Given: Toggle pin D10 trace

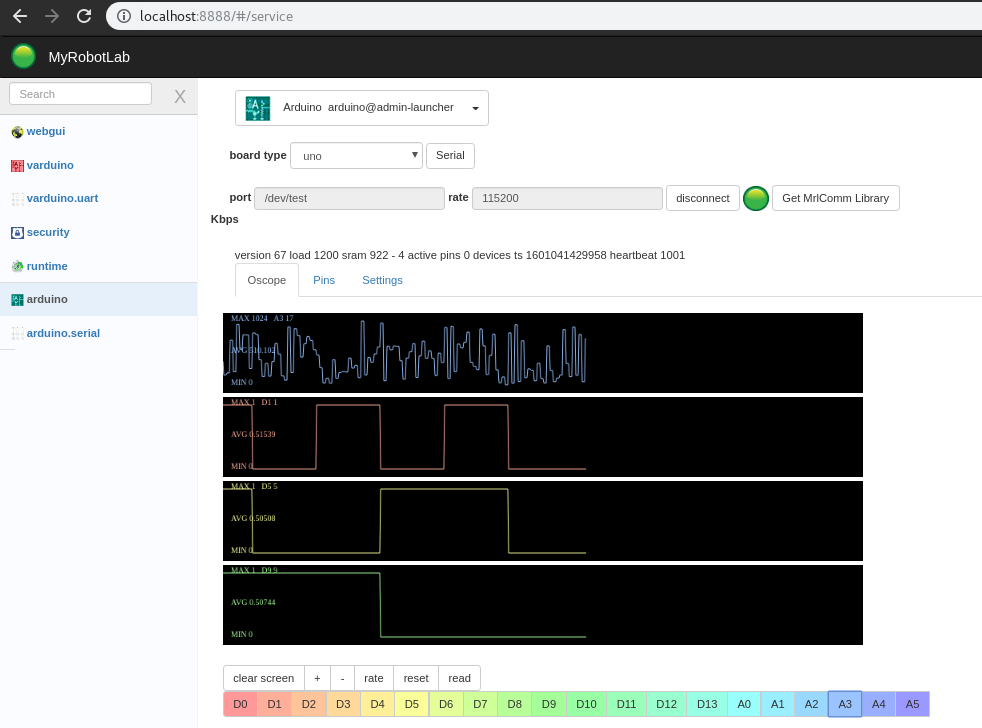Looking at the screenshot, I should (586, 704).
